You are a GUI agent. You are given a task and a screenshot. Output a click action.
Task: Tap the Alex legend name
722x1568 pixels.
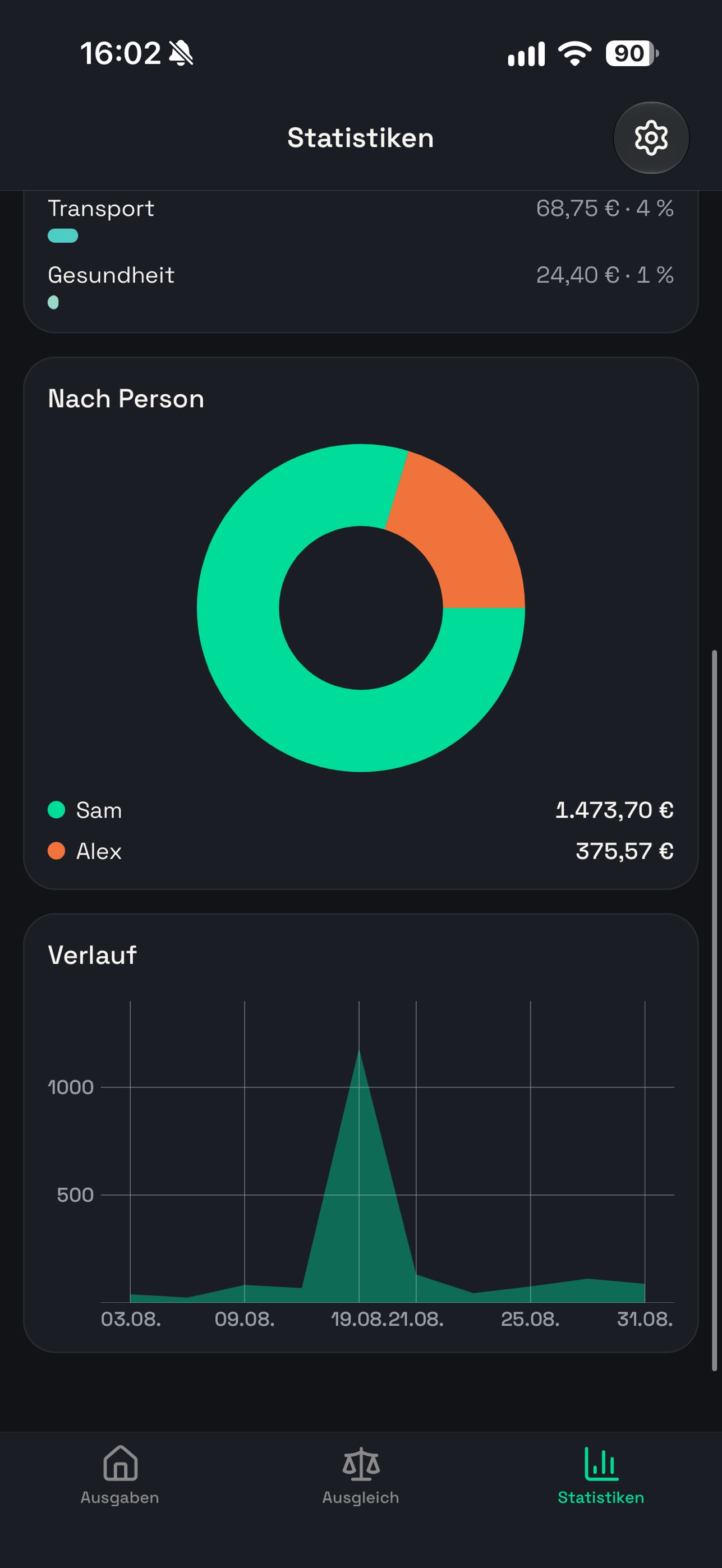coord(99,851)
